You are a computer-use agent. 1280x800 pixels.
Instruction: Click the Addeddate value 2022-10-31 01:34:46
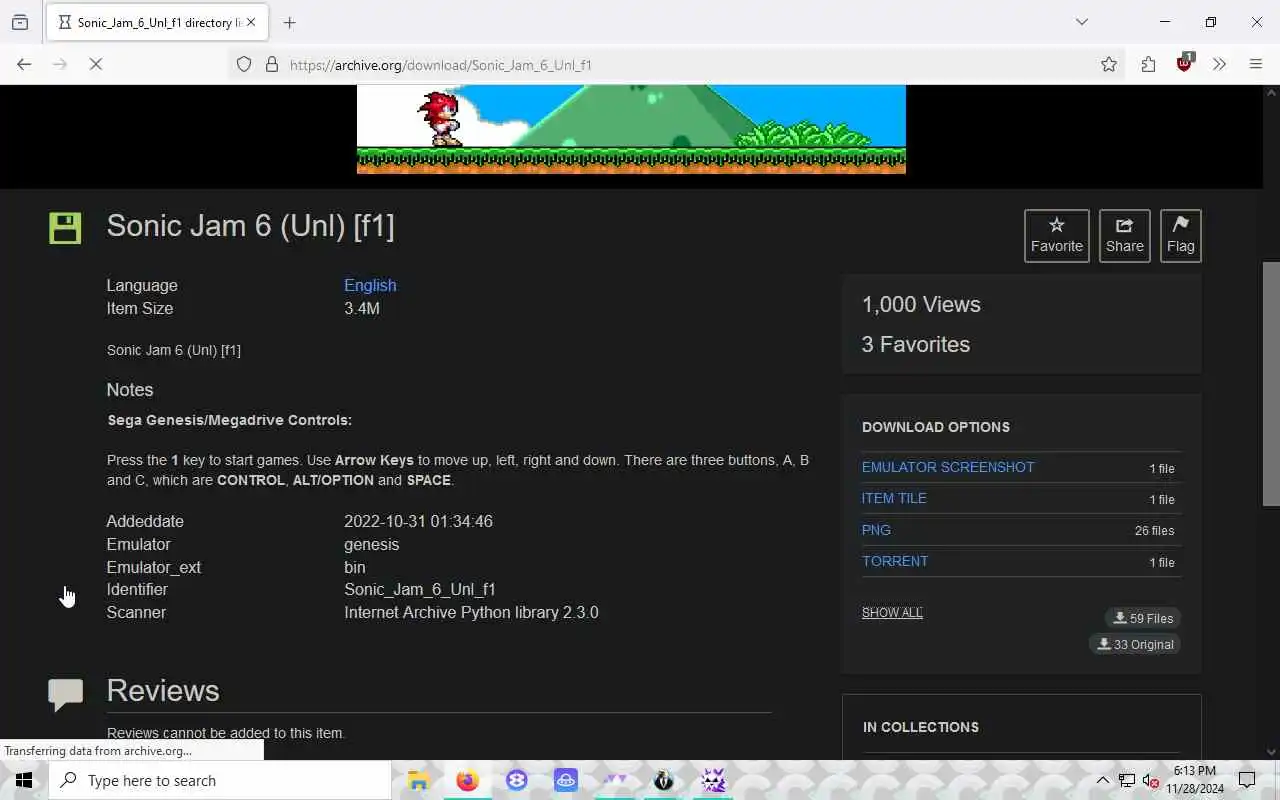(418, 521)
